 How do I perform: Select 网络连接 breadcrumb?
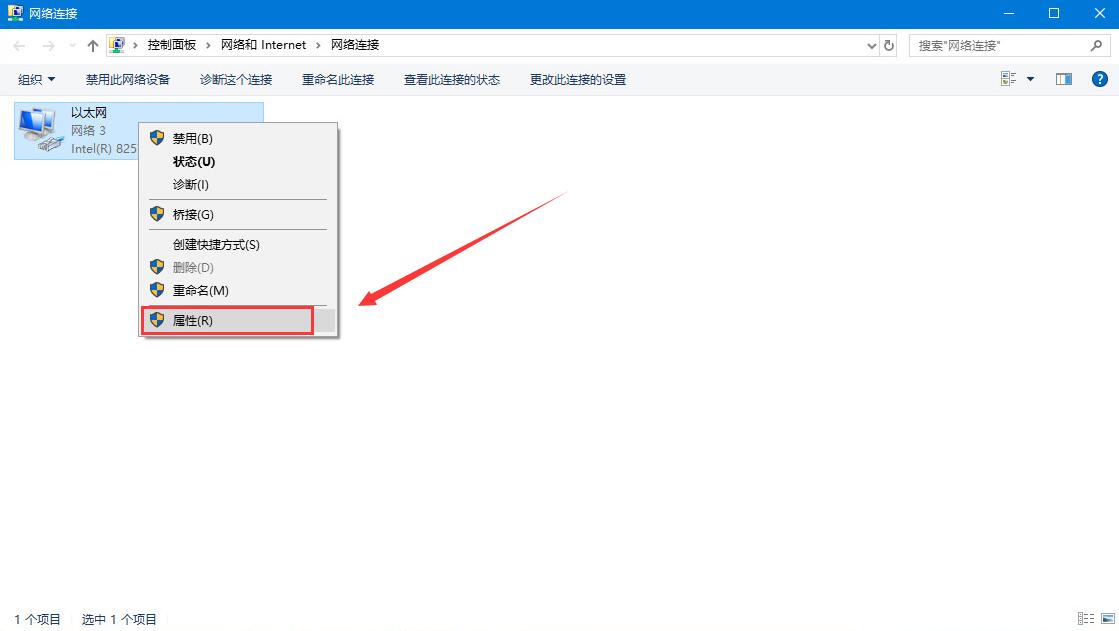[x=355, y=45]
